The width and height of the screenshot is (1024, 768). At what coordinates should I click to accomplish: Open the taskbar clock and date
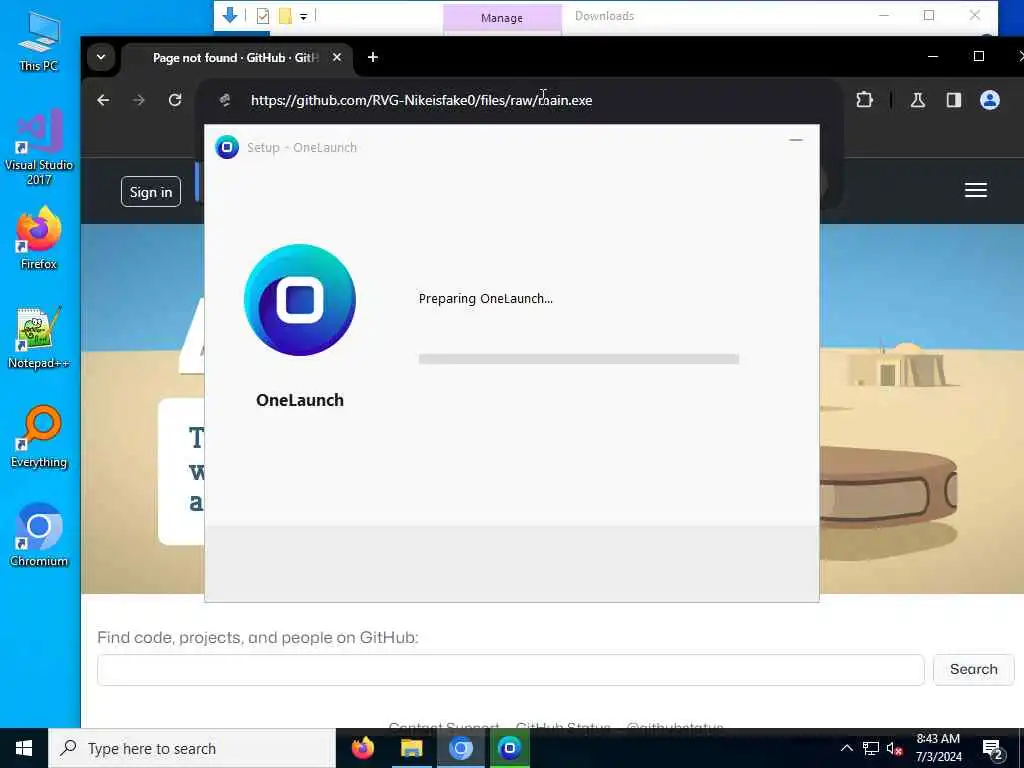tap(938, 748)
